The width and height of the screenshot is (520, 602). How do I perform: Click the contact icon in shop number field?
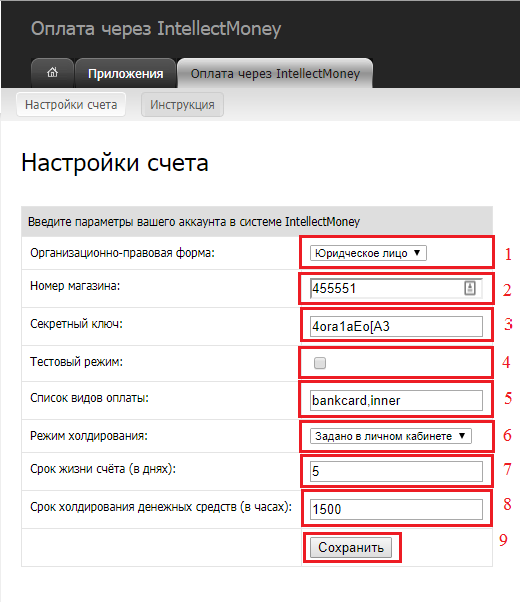(470, 288)
